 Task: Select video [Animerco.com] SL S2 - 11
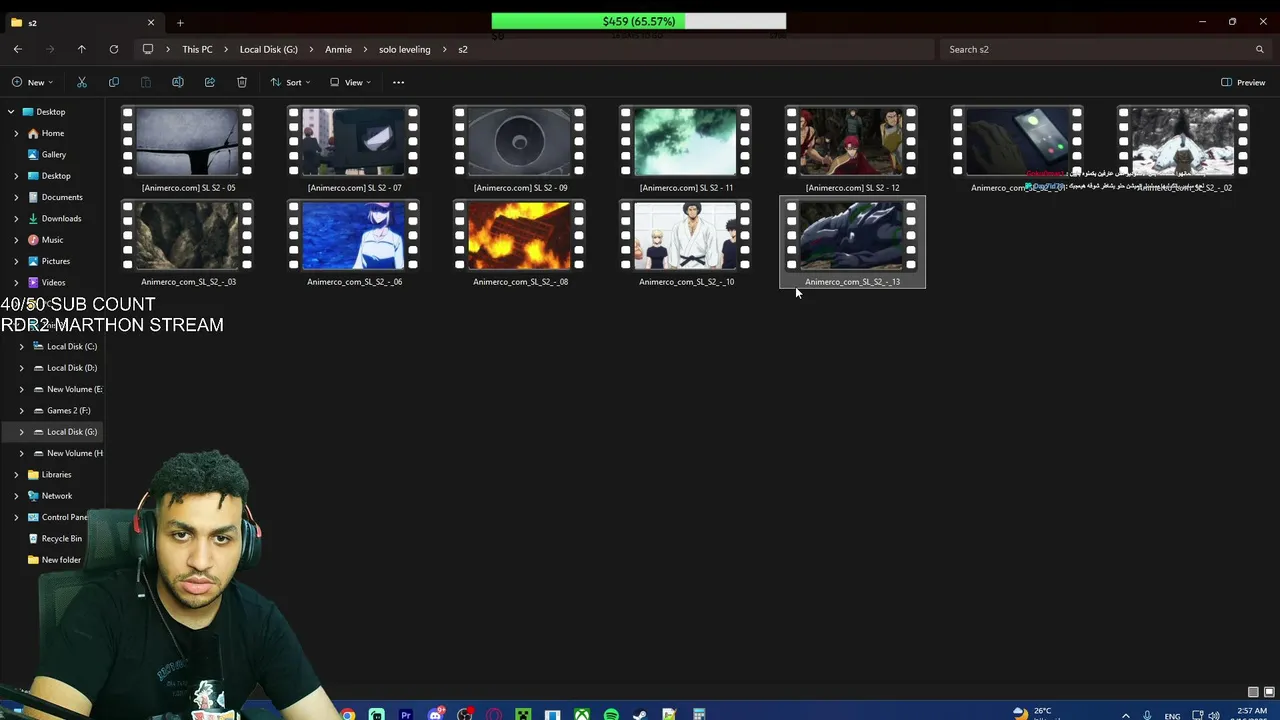tap(686, 149)
